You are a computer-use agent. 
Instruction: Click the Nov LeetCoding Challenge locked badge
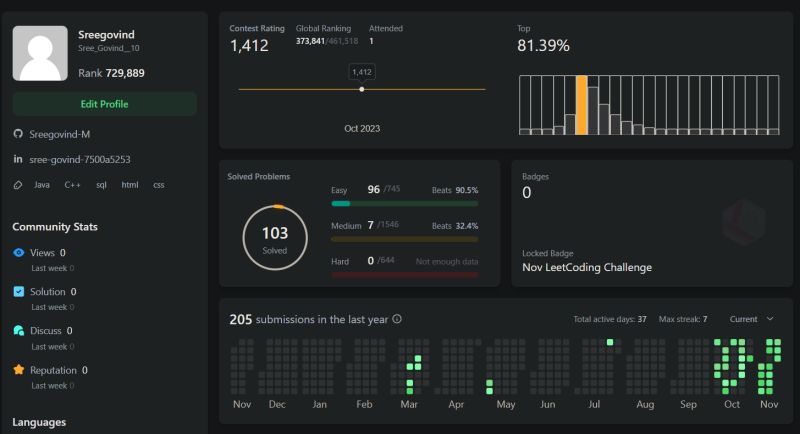click(587, 267)
